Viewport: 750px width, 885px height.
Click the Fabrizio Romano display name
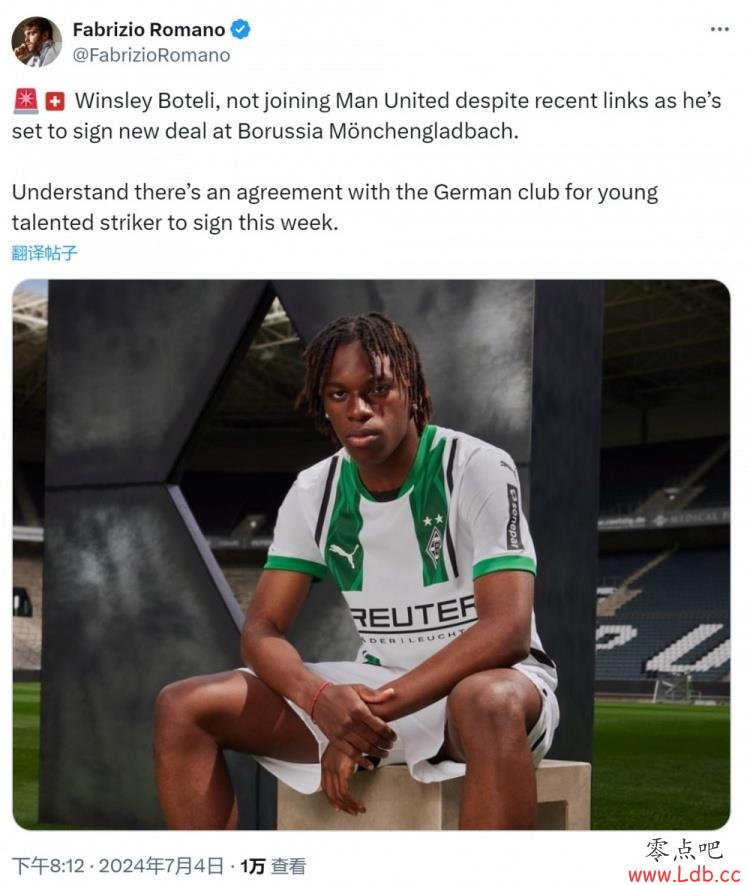coord(149,29)
